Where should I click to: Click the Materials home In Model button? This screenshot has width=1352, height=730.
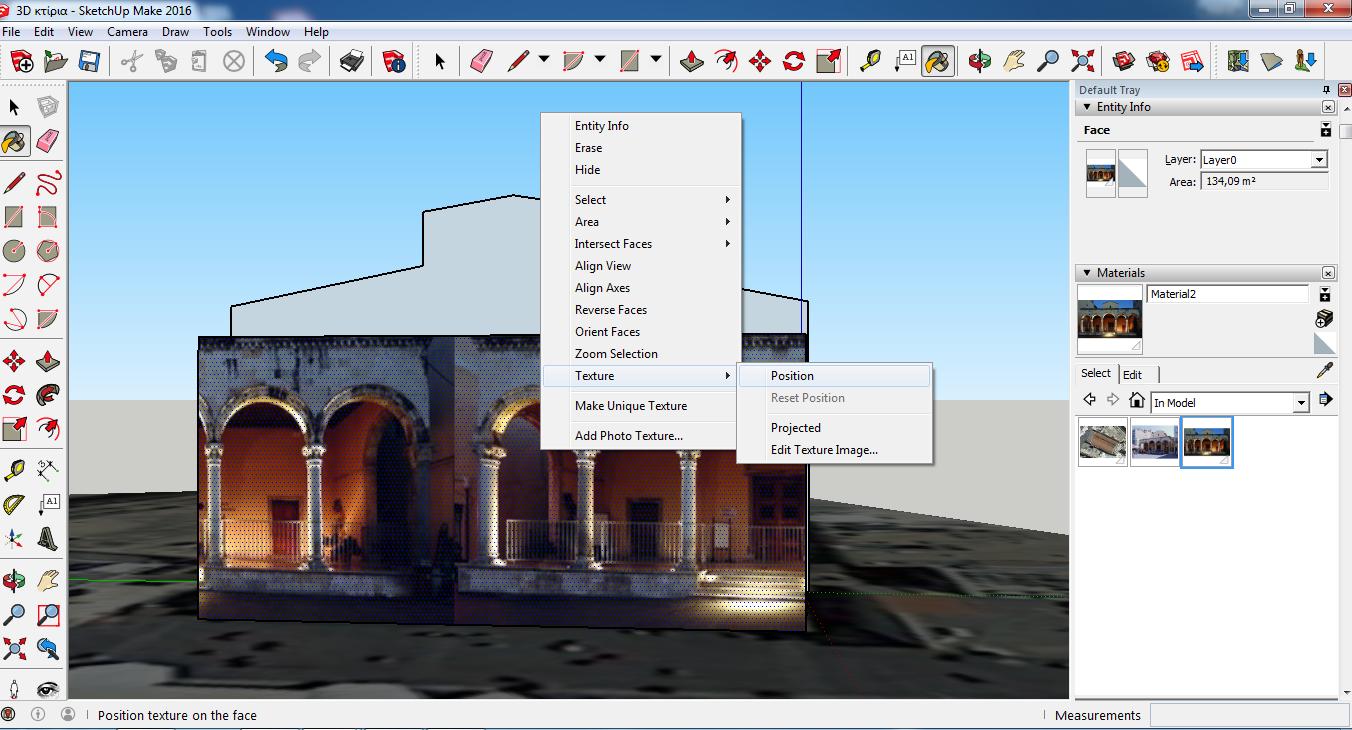pos(1137,400)
